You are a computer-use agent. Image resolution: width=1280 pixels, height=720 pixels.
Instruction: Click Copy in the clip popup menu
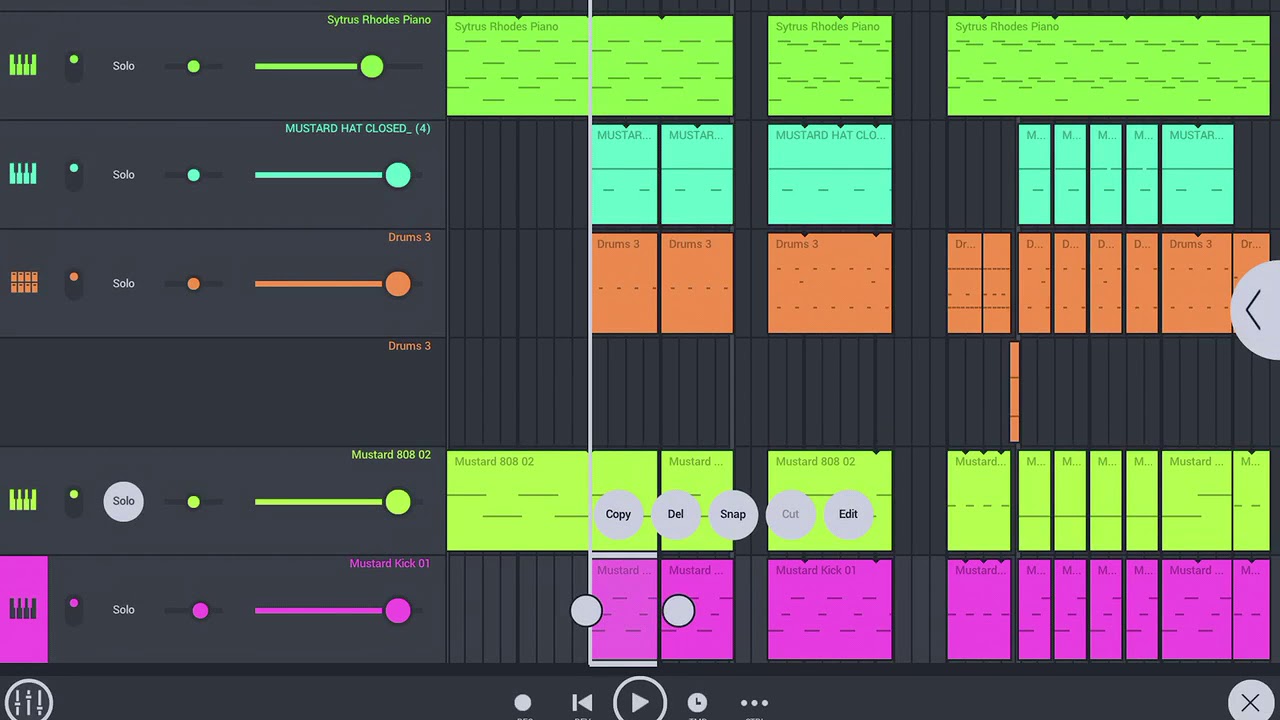[618, 514]
